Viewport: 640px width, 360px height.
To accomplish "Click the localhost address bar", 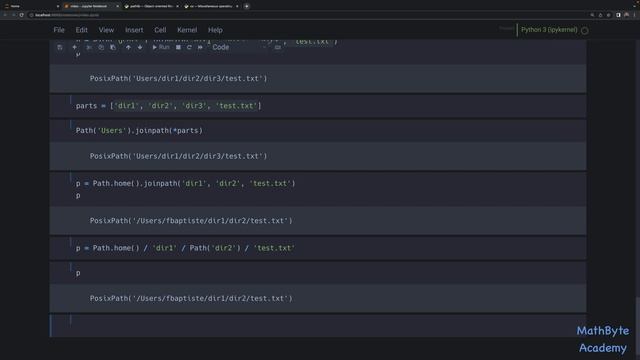I will coord(306,15).
